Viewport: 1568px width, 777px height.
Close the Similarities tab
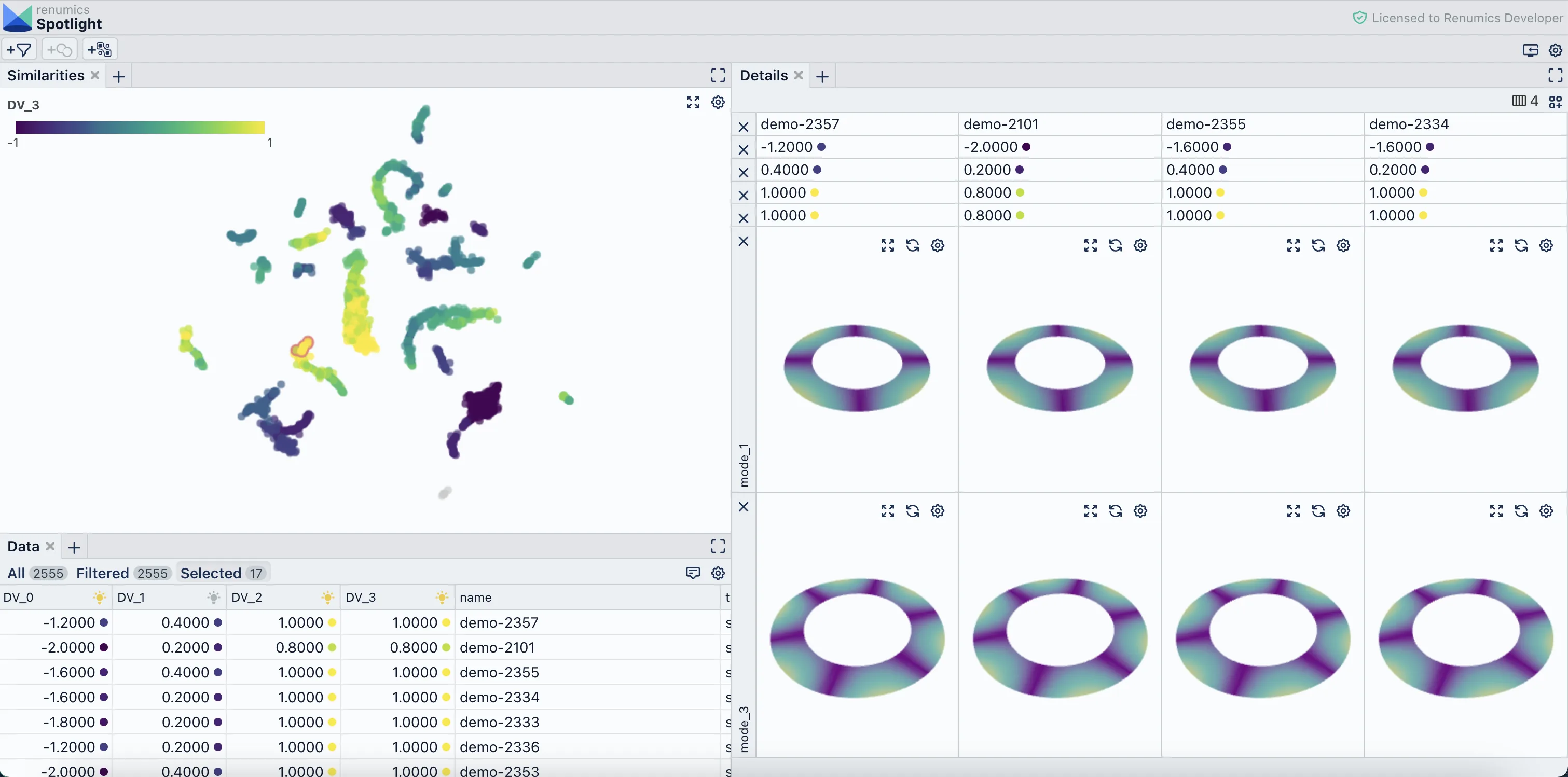[95, 75]
